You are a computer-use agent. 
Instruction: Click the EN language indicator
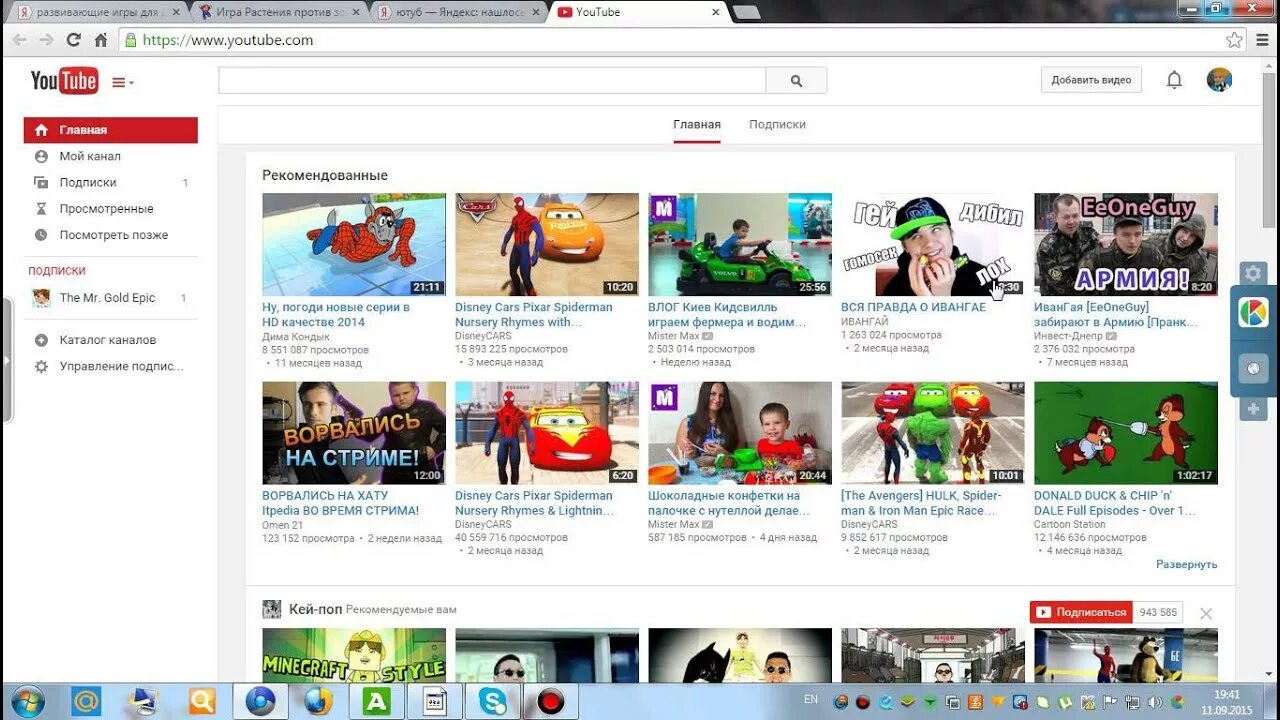[810, 700]
